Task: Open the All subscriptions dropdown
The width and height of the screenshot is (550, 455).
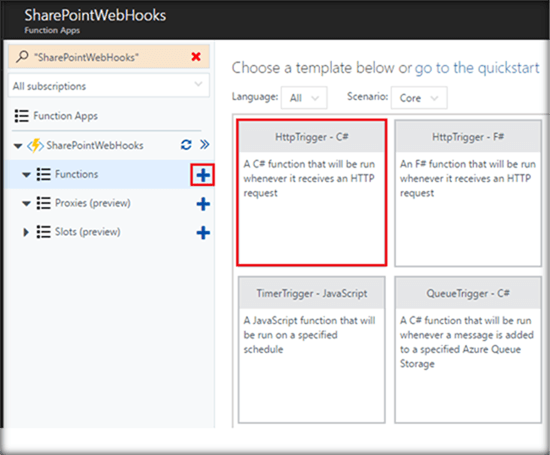Action: click(x=109, y=86)
